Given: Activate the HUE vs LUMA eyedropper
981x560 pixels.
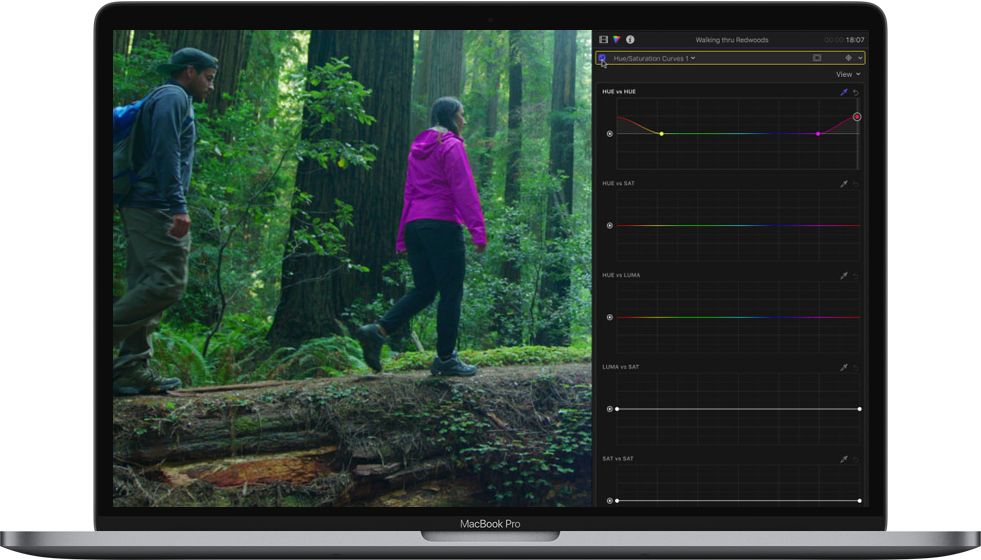Looking at the screenshot, I should point(843,275).
